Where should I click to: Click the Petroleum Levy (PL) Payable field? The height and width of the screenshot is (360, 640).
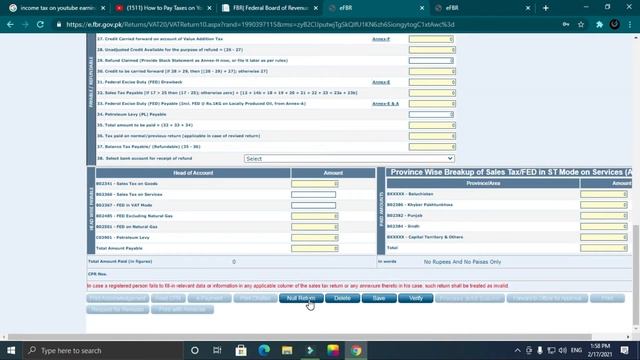431,114
